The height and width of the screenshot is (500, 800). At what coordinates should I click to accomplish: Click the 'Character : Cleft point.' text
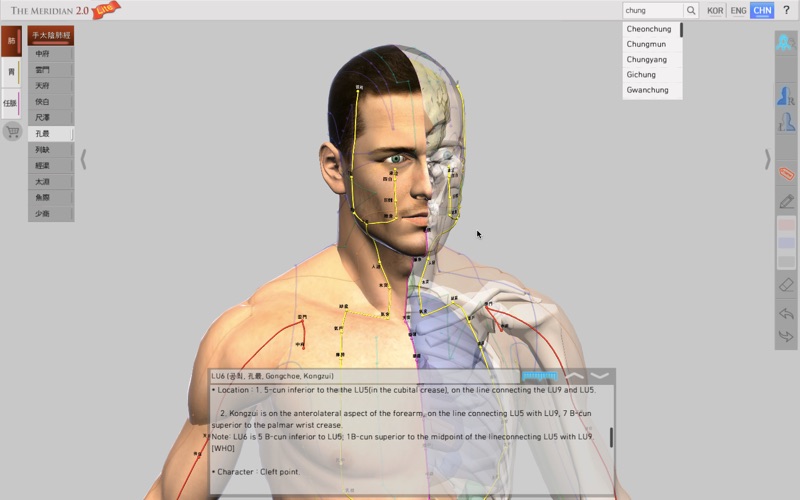(x=256, y=472)
